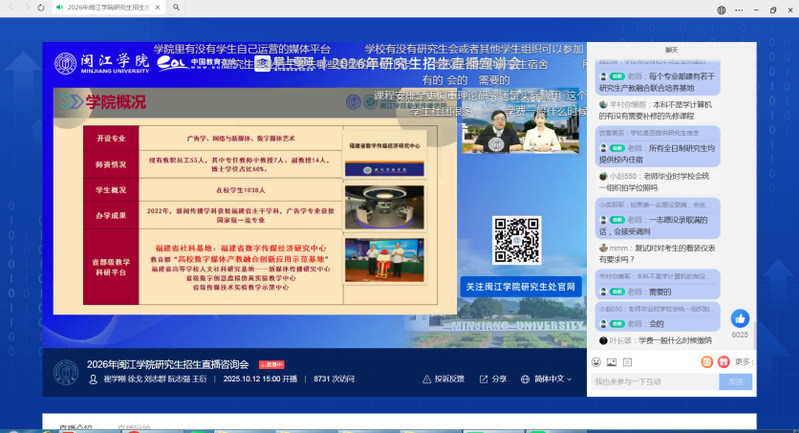Click the 分享 share icon
Screen dimensions: 799x433
(x=493, y=379)
